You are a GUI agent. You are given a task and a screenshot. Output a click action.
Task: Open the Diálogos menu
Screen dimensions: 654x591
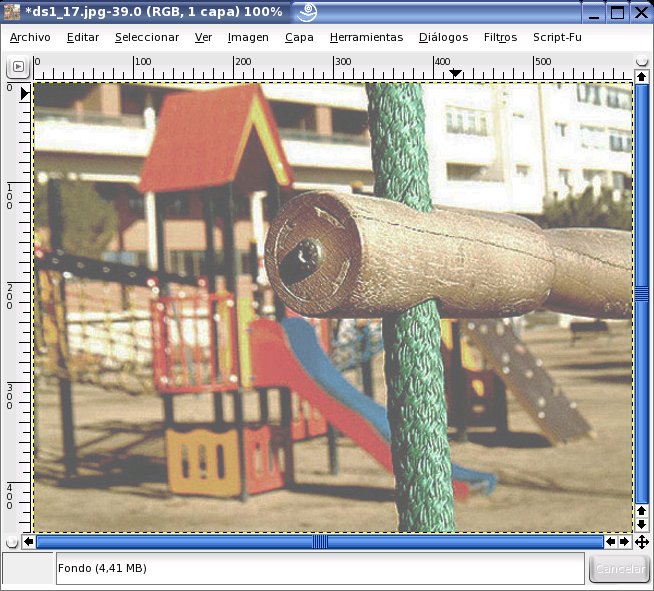(443, 38)
